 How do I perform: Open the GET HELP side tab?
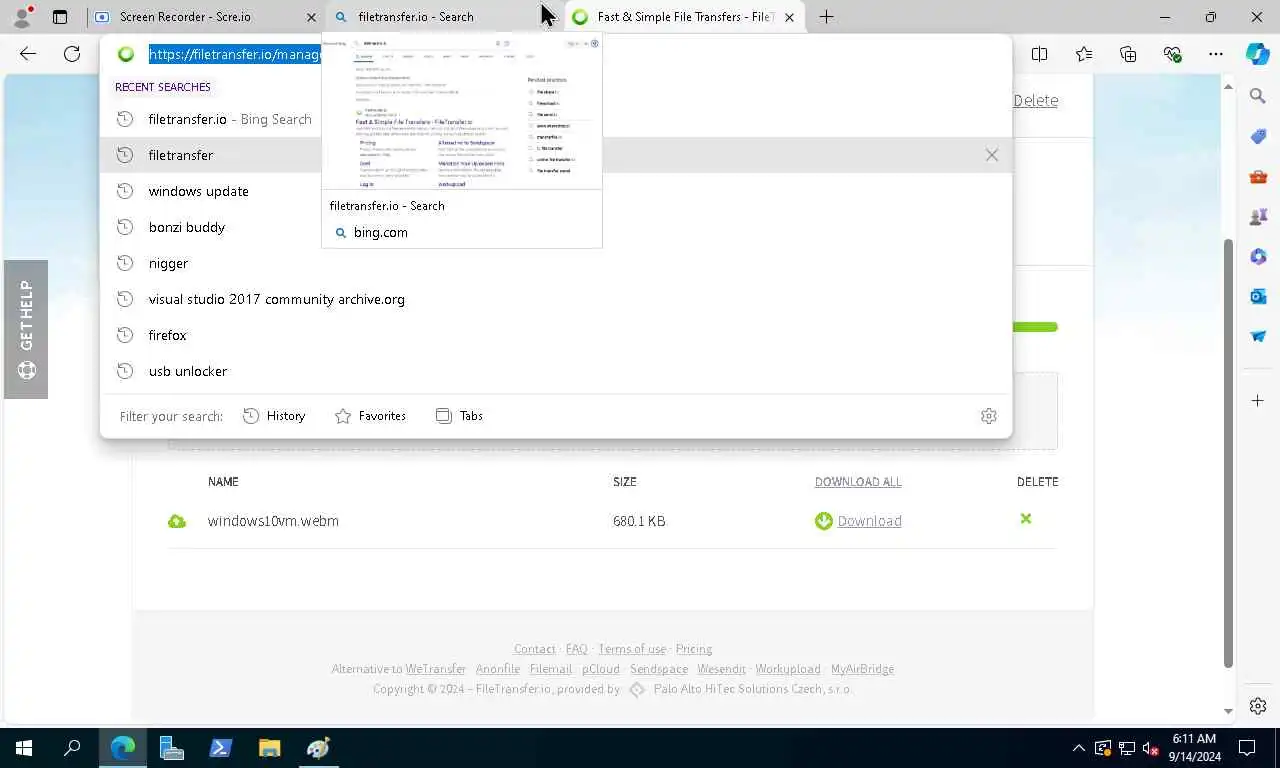pos(26,329)
